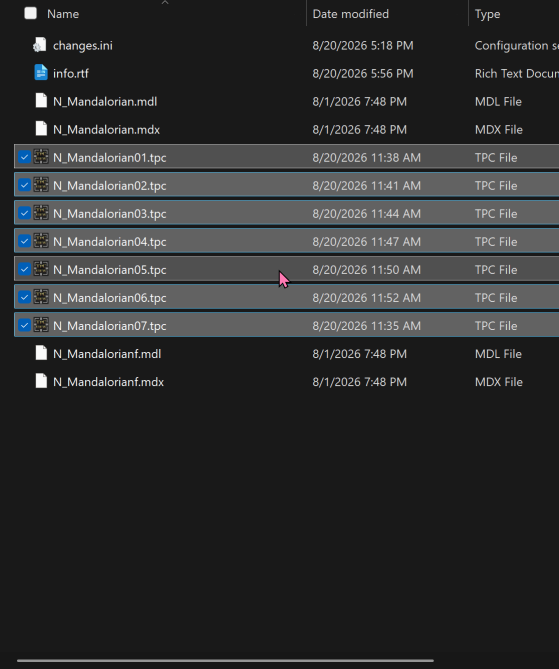Screen dimensions: 559x669
Task: Click the N_Mandalorian06.tpc texture icon
Action: tap(41, 297)
